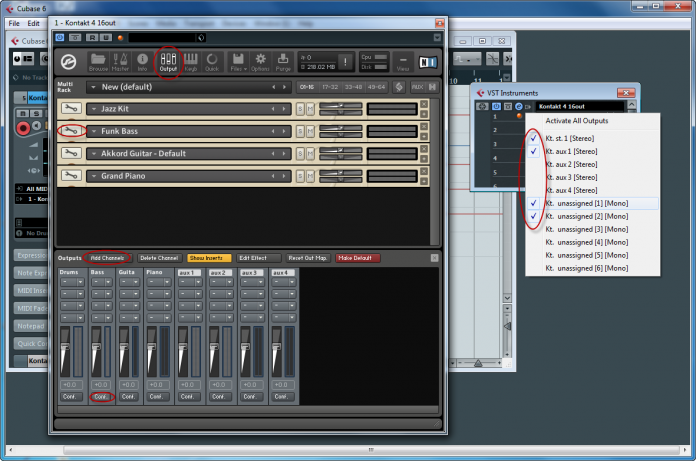Open the Bass channel Conf. button
The height and width of the screenshot is (461, 696).
coord(101,397)
